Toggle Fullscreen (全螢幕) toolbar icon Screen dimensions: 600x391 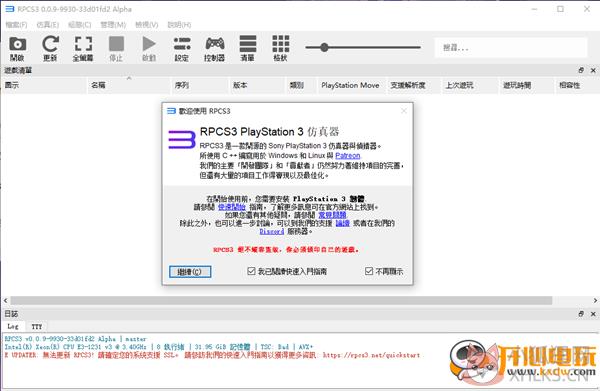point(83,48)
